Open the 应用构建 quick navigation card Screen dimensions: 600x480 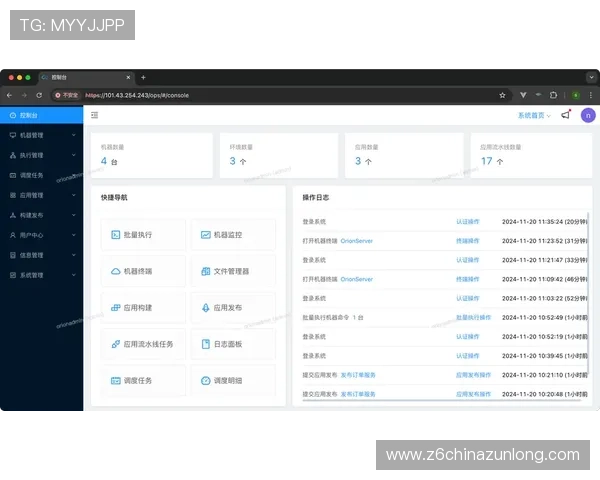[x=143, y=307]
